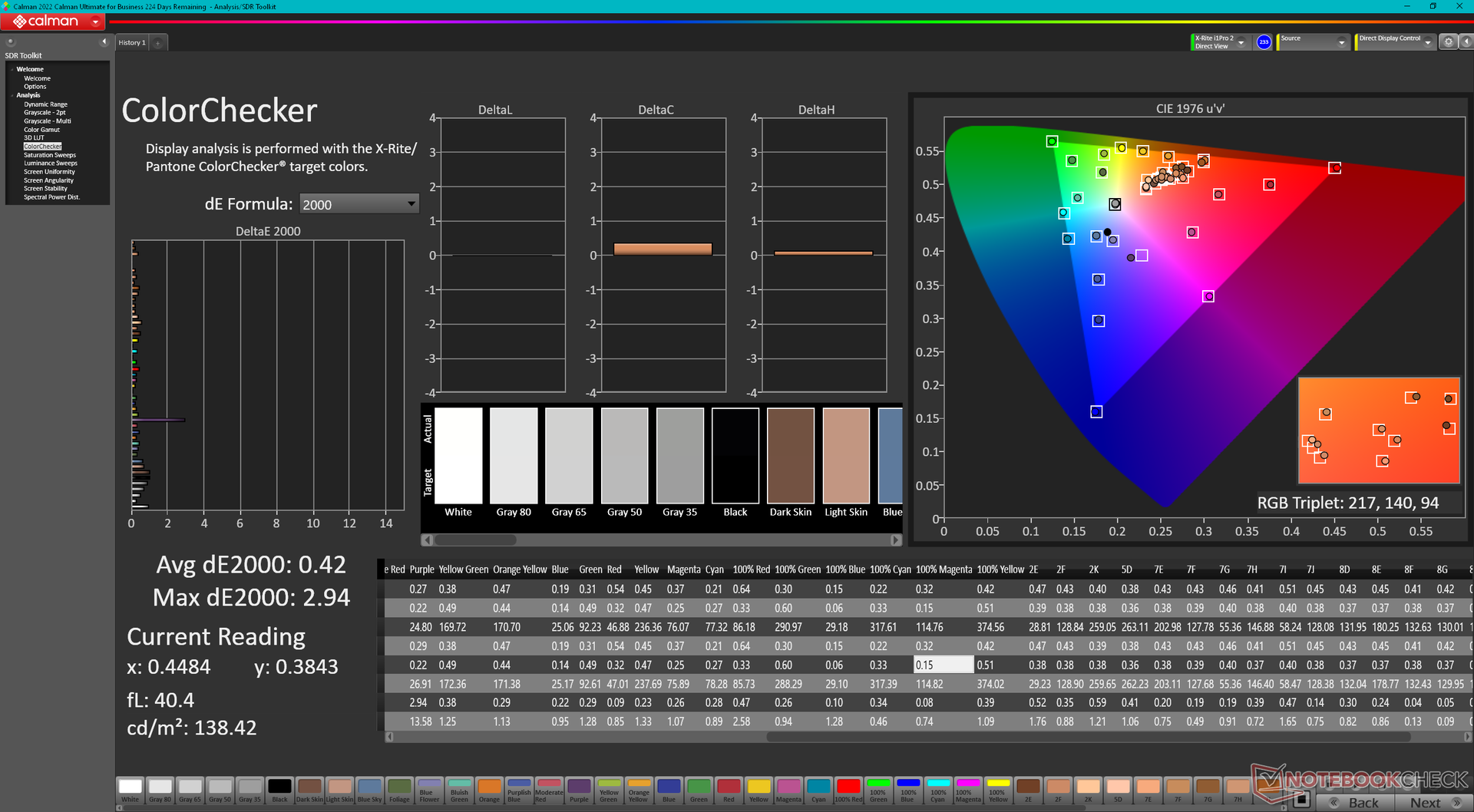Click the round button above SDR Toolkit
1474x812 pixels.
(x=11, y=42)
